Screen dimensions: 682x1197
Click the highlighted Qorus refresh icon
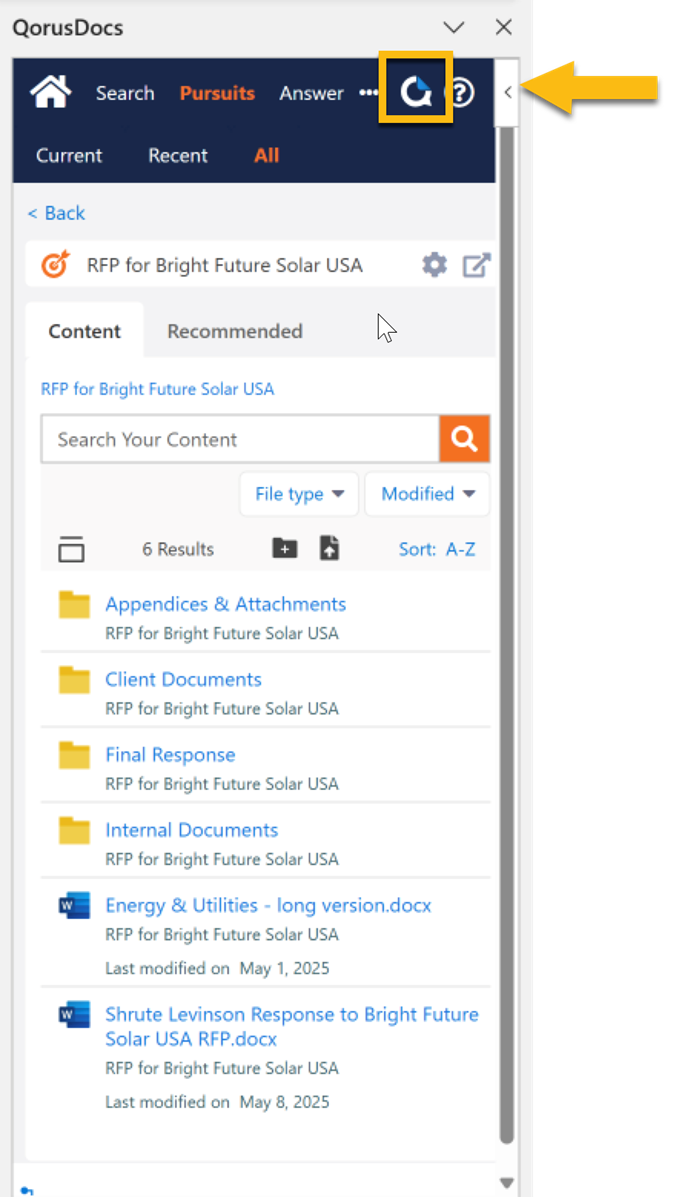coord(415,93)
